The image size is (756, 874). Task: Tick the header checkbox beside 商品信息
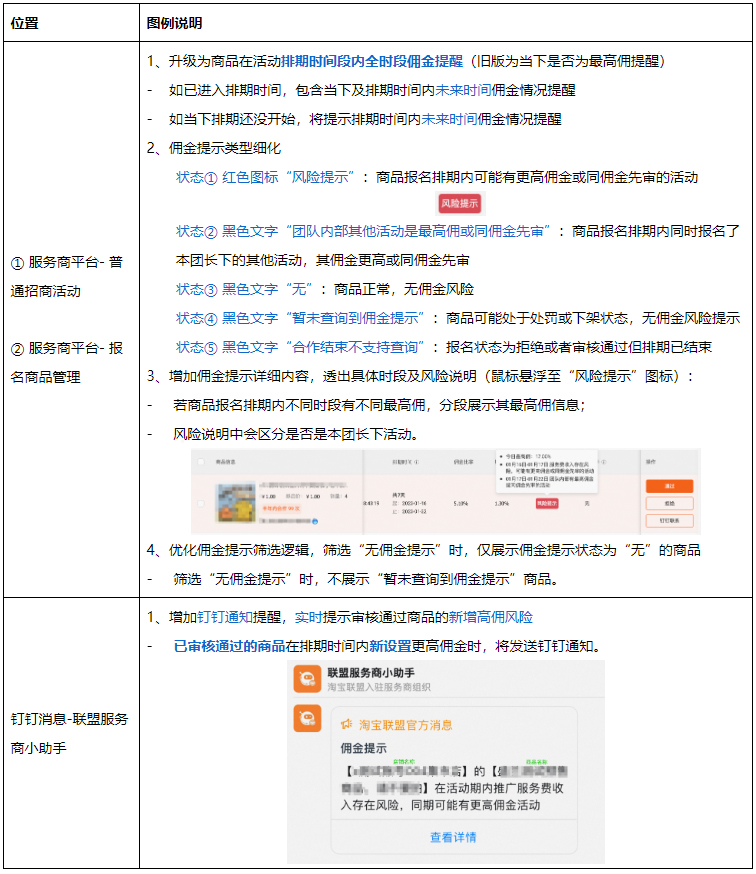tap(201, 462)
